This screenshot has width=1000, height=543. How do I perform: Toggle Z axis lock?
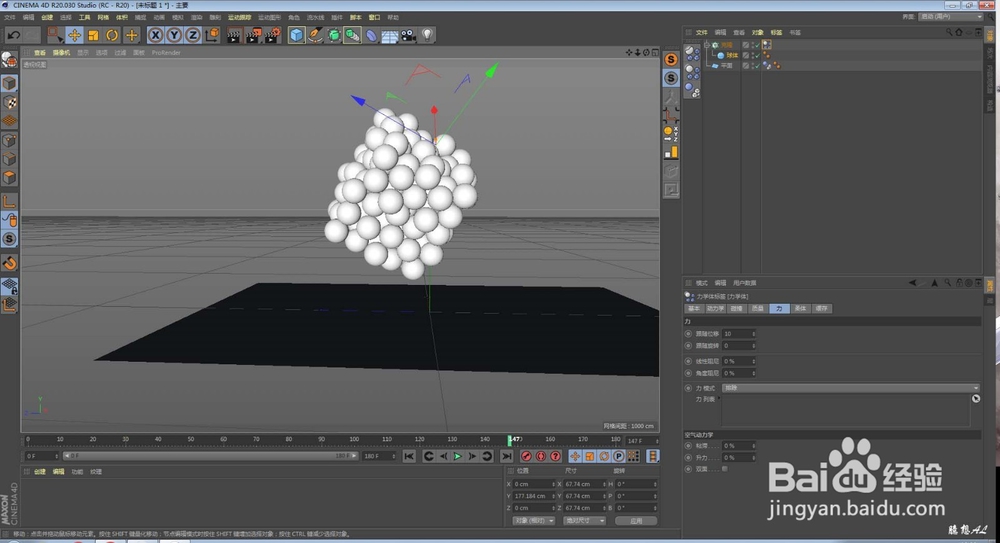pyautogui.click(x=193, y=35)
